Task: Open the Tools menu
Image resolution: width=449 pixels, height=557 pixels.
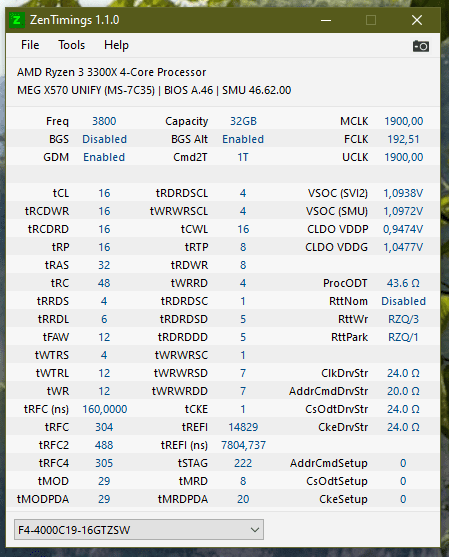Action: (72, 45)
